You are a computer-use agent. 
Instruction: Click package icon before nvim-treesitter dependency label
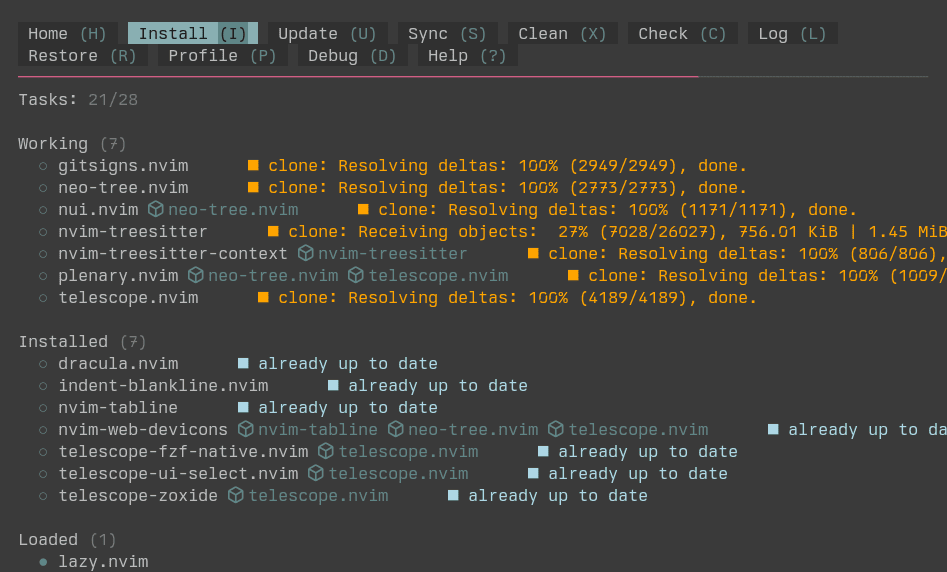coord(305,254)
